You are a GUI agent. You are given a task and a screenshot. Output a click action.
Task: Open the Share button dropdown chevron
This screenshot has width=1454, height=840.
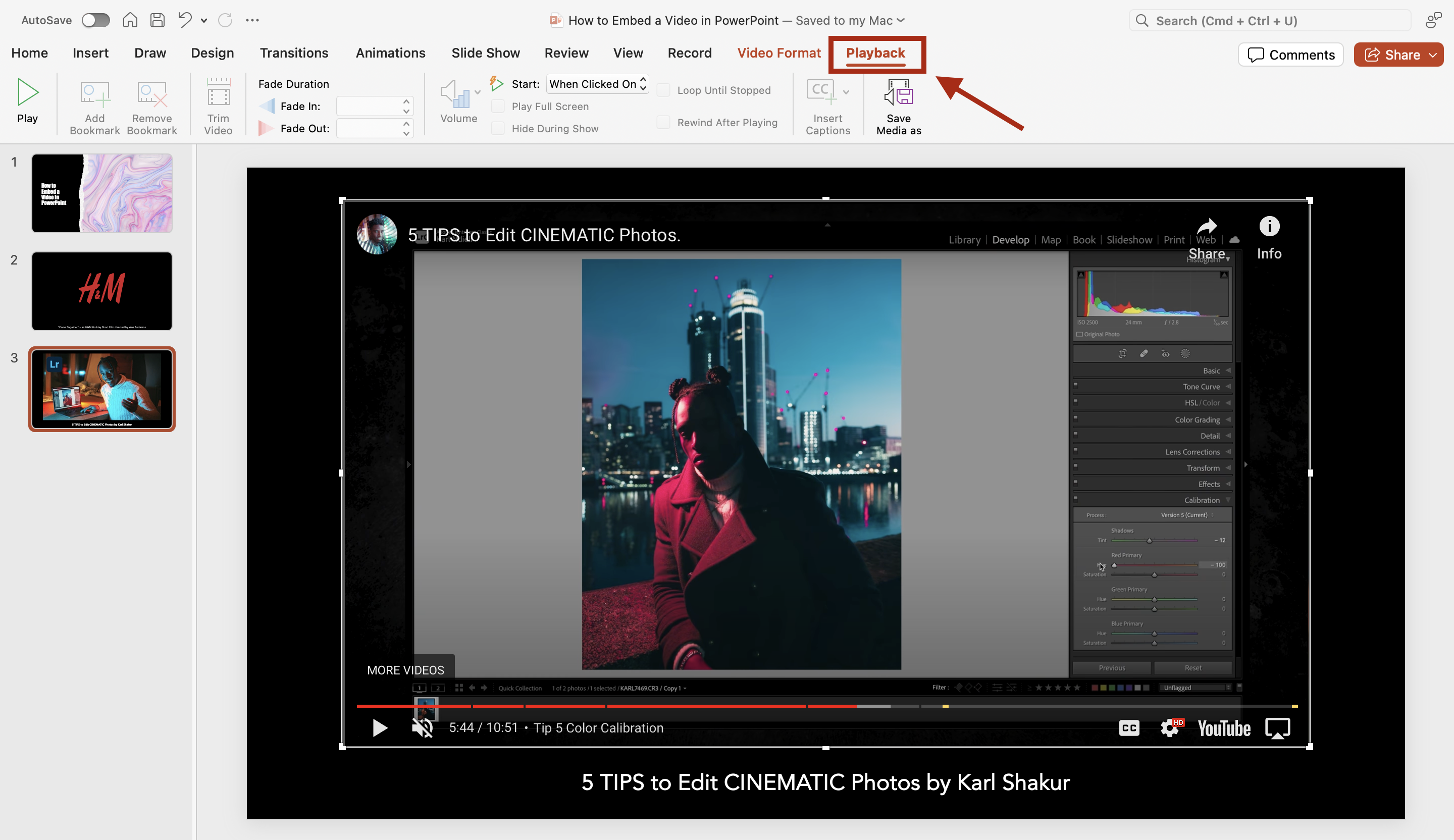[x=1433, y=55]
